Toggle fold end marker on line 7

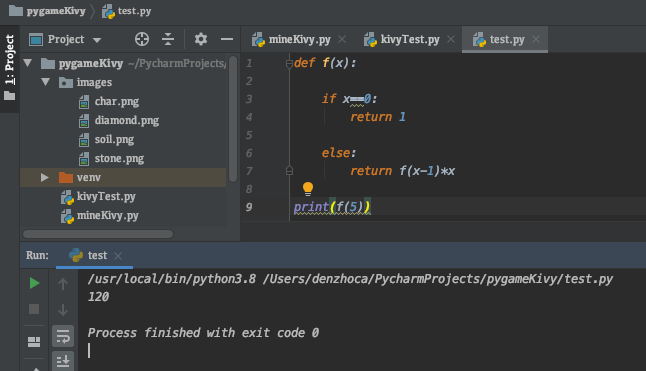tap(289, 170)
